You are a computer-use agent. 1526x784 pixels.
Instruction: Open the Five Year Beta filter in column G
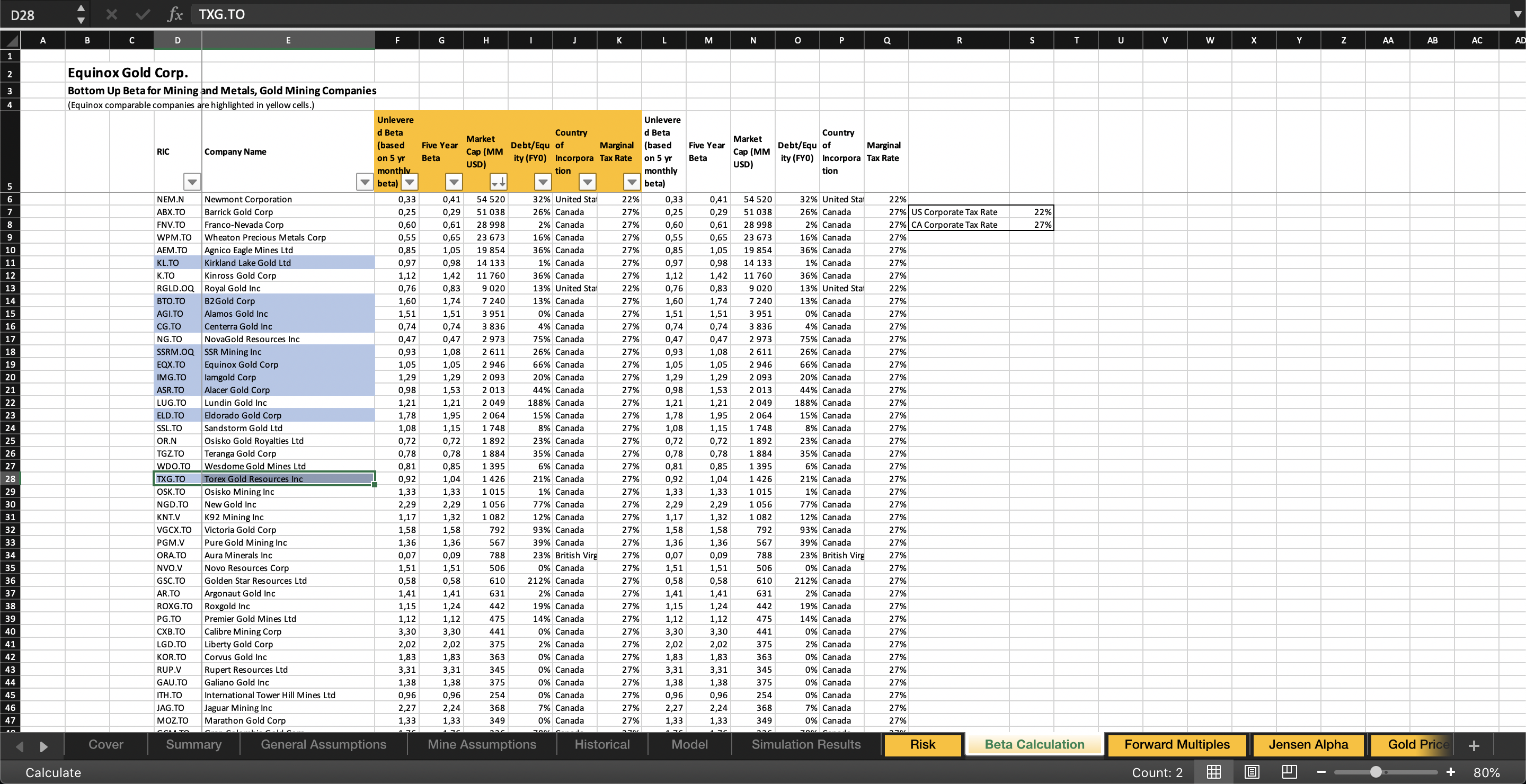click(454, 182)
